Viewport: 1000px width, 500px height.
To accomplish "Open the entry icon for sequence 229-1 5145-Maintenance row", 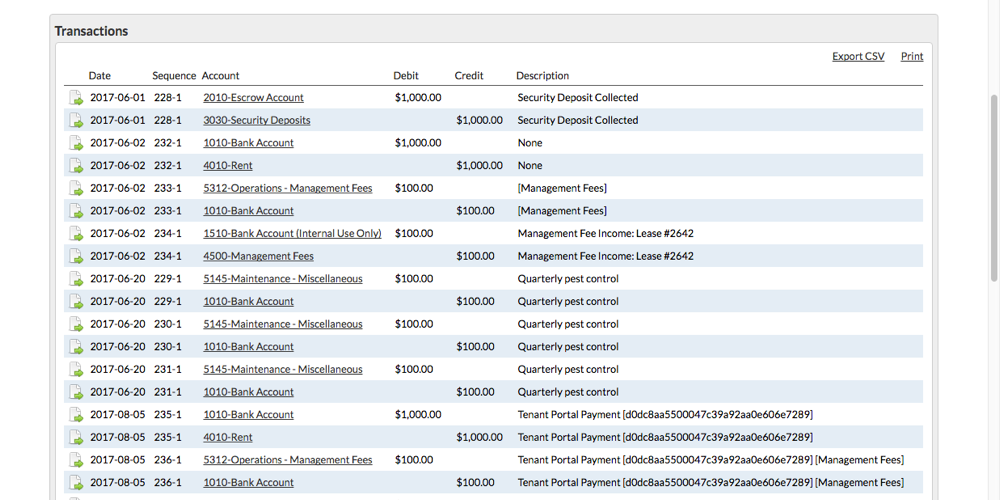I will 76,279.
